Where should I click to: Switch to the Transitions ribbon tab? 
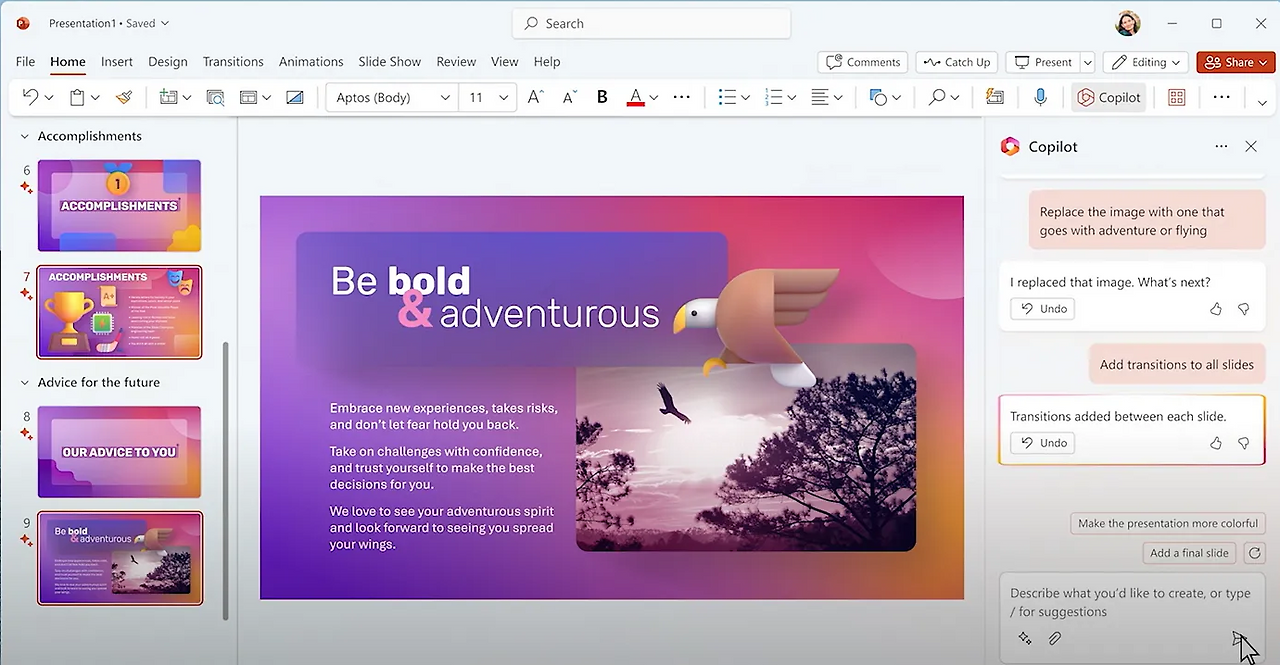(x=233, y=61)
